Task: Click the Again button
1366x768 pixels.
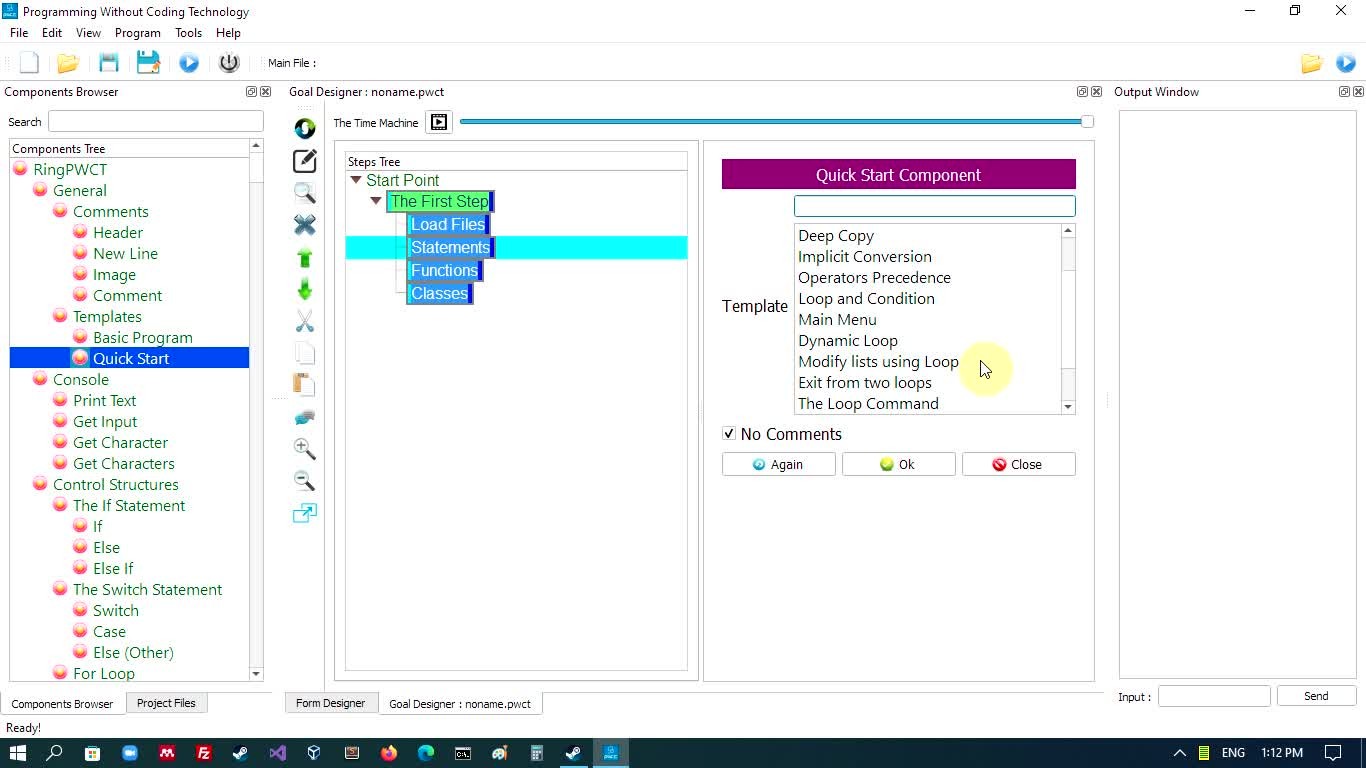Action: [778, 464]
